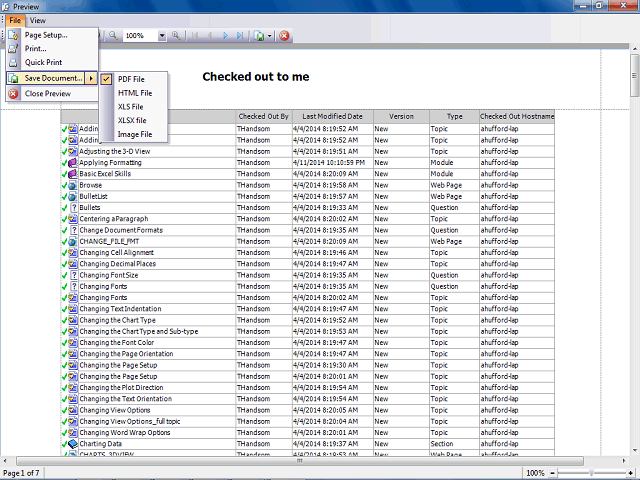Screen dimensions: 640x480
Task: Save document as XLS File
Action: click(x=130, y=107)
